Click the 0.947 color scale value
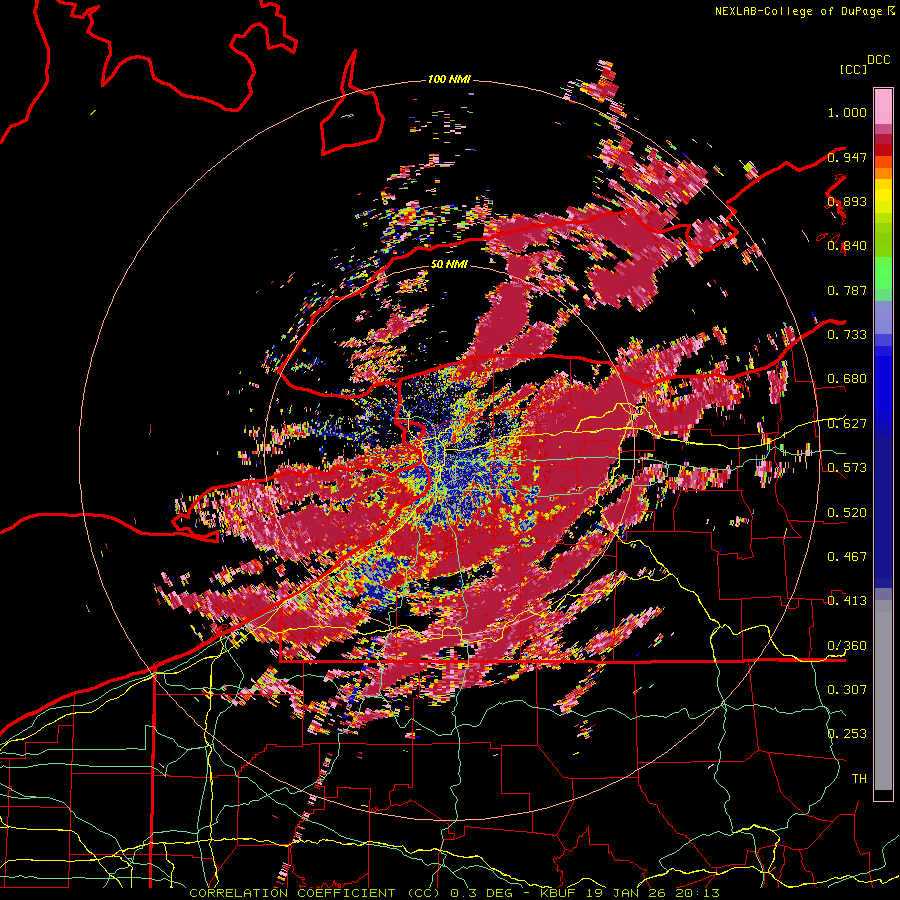Viewport: 900px width, 900px height. pyautogui.click(x=847, y=157)
